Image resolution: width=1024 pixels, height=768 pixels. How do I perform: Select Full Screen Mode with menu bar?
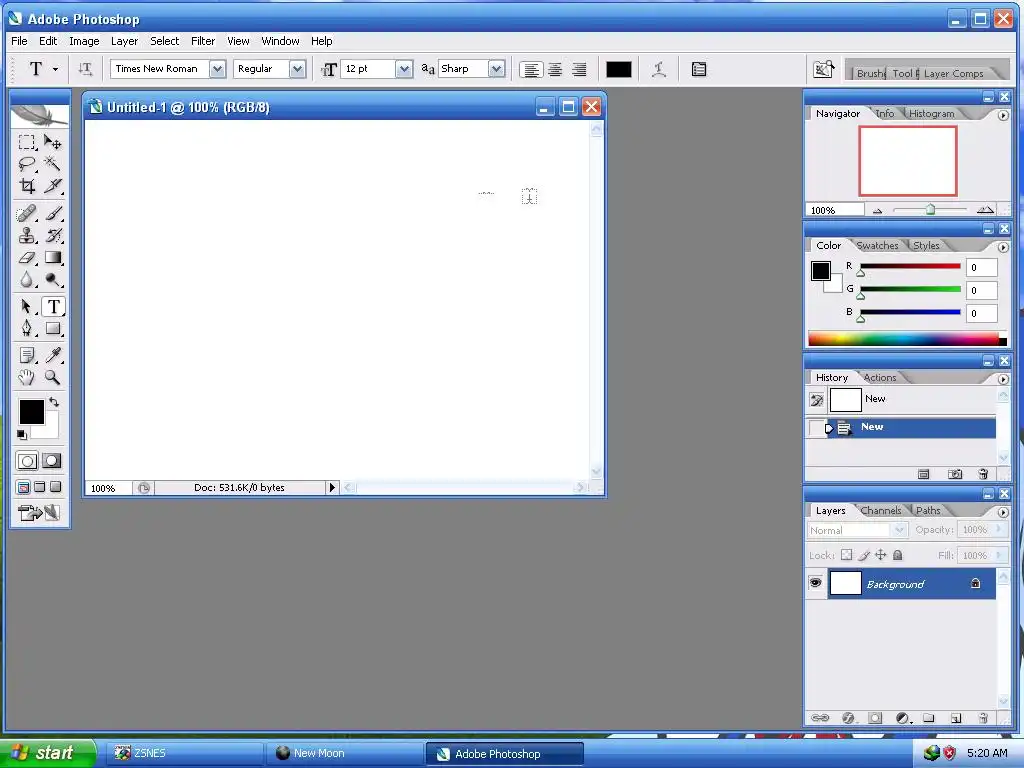[x=39, y=487]
